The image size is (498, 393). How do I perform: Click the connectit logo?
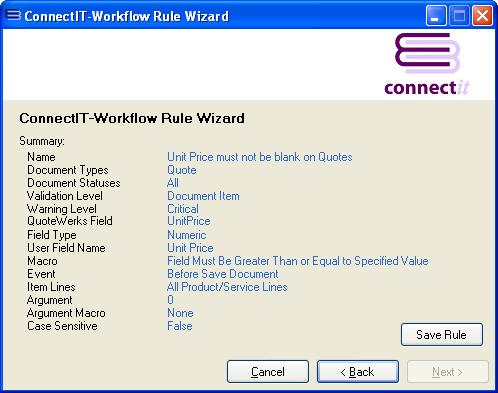coord(427,64)
